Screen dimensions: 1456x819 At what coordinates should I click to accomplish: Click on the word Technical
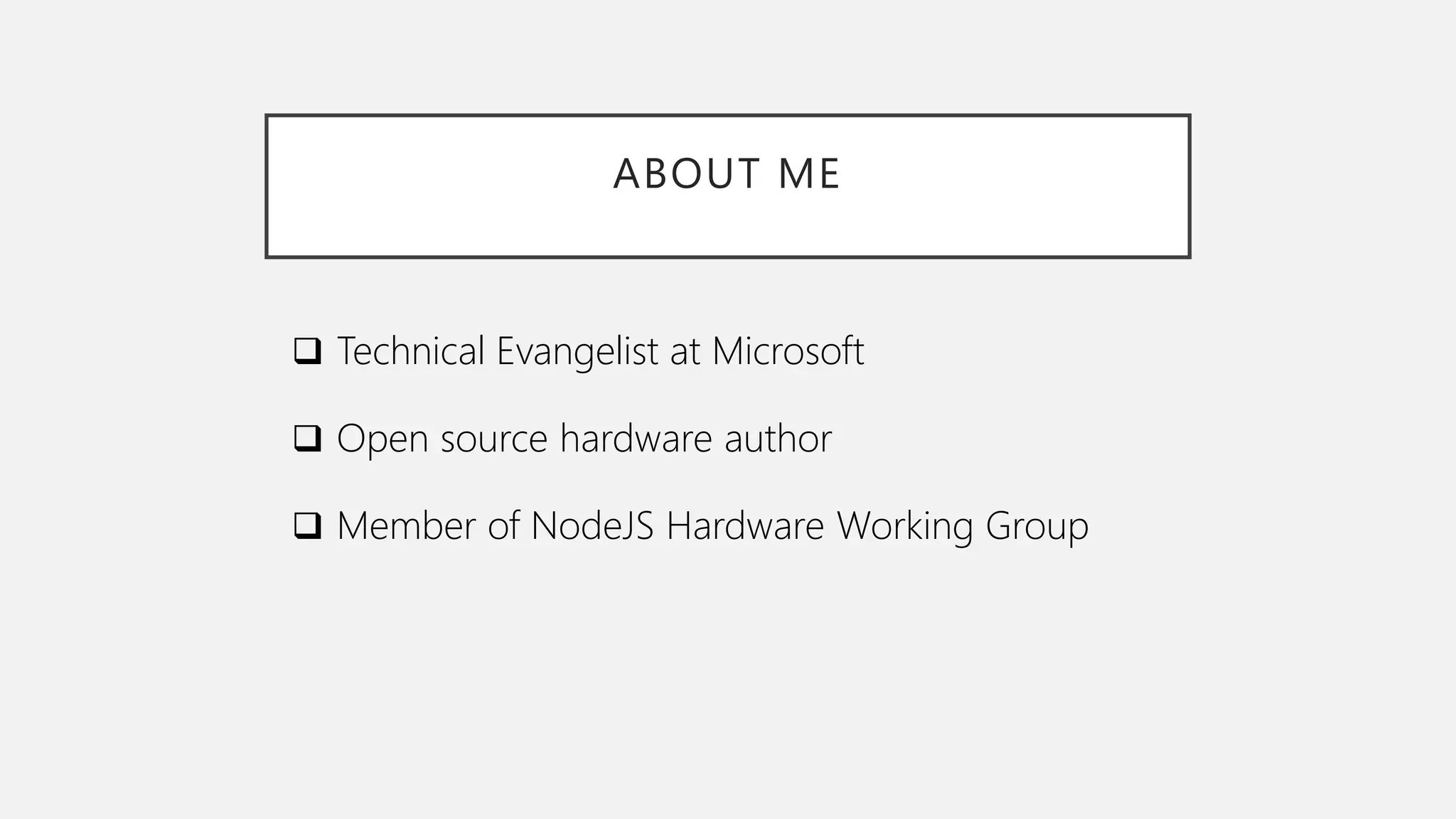[411, 350]
